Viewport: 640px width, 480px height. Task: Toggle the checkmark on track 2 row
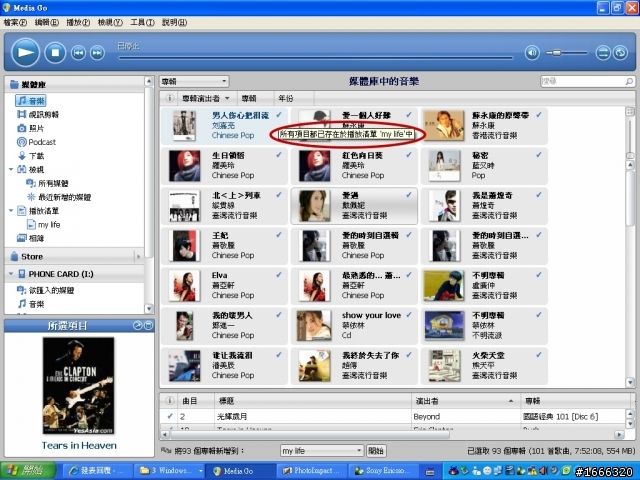pos(169,416)
